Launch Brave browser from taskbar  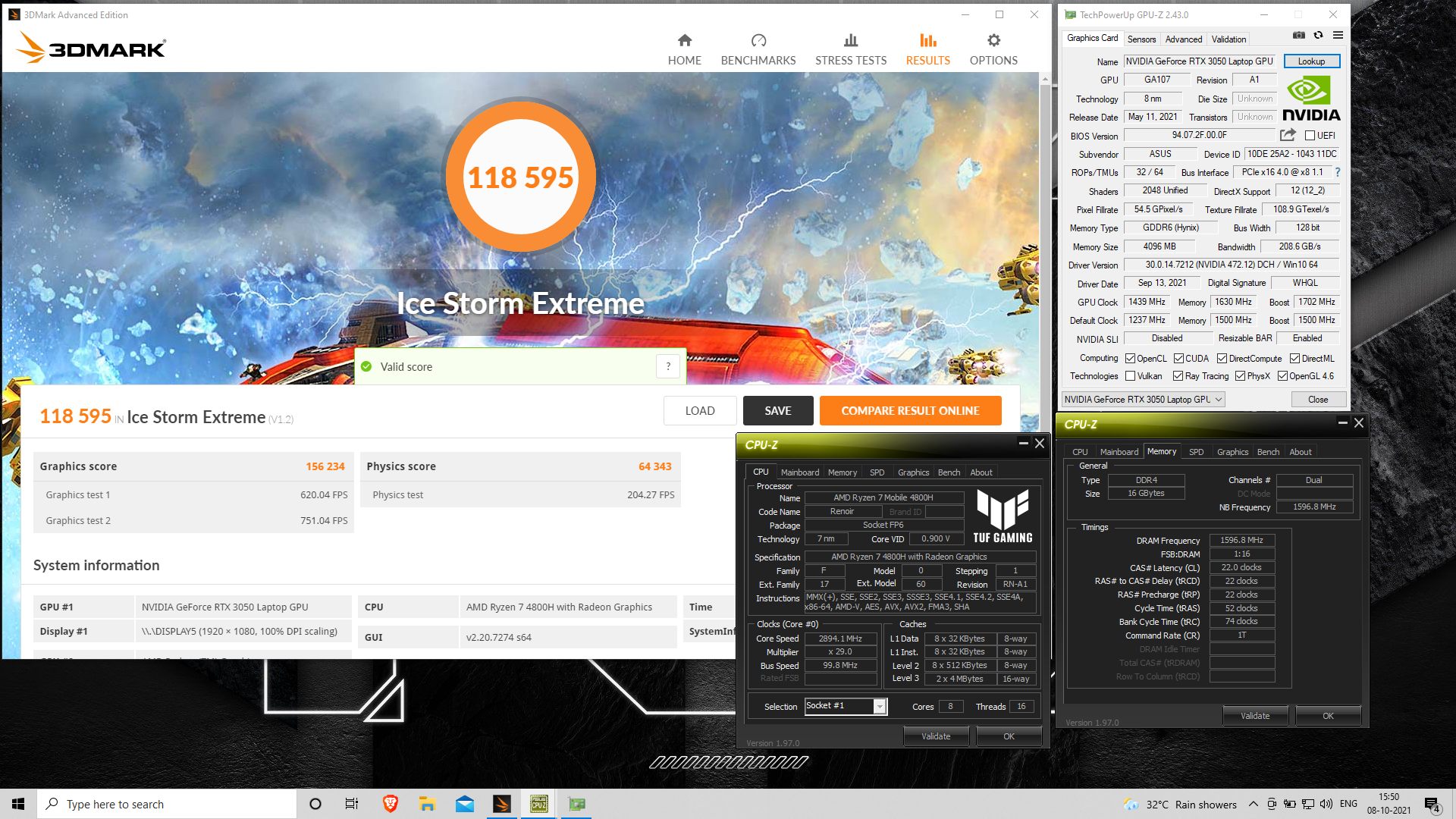click(391, 804)
